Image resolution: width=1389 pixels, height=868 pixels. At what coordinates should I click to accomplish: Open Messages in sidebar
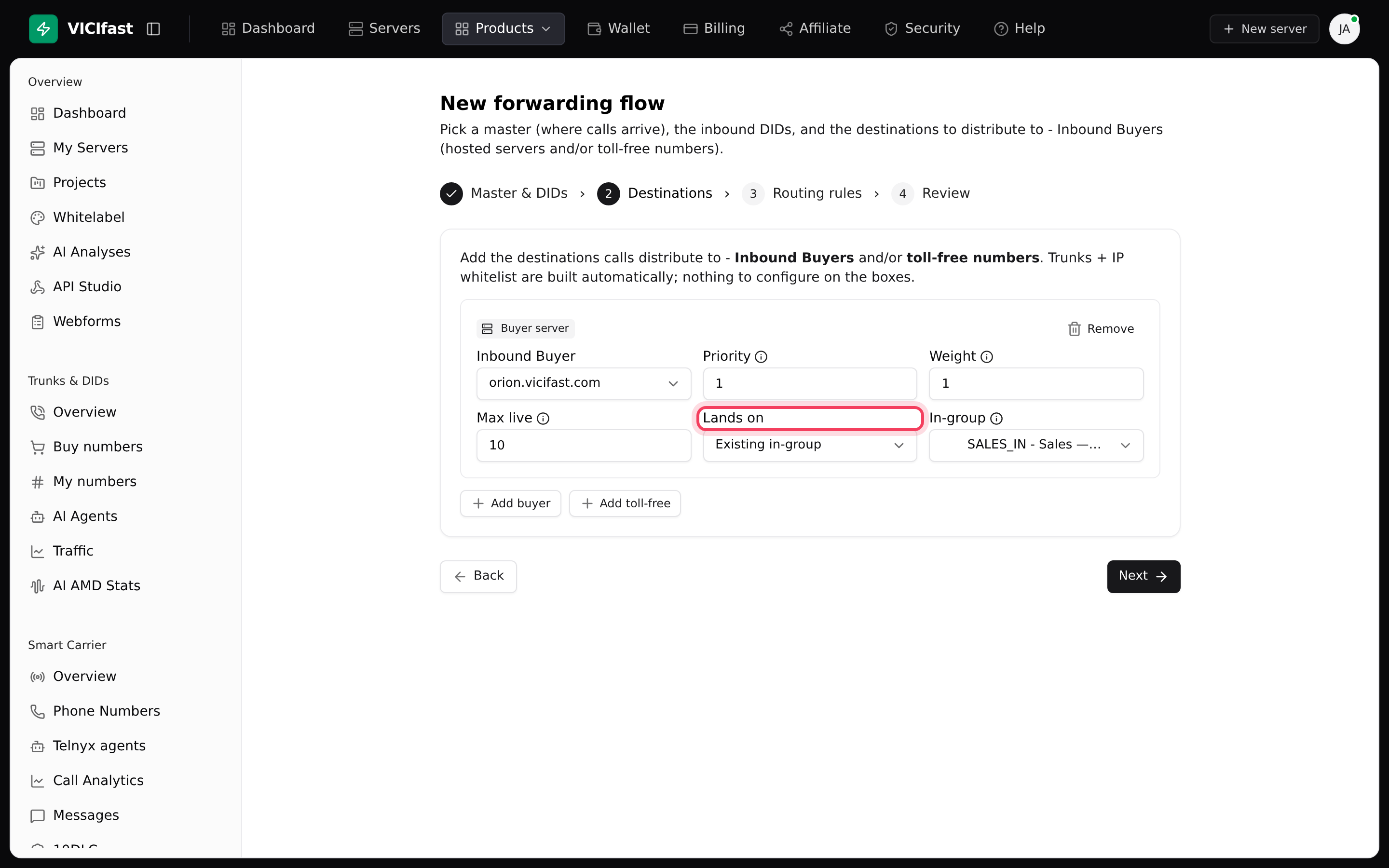[74, 815]
